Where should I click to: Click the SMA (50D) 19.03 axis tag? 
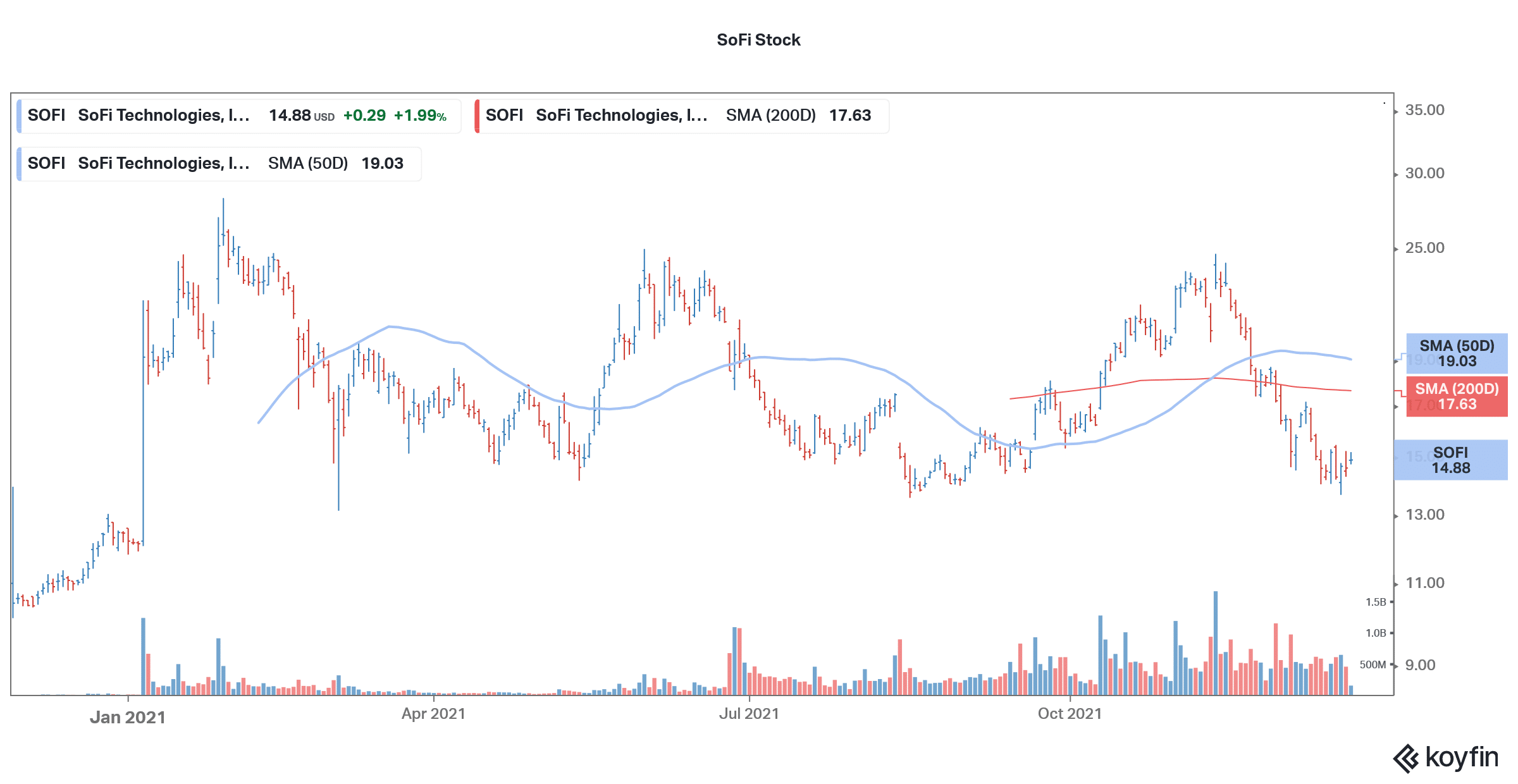(1457, 353)
